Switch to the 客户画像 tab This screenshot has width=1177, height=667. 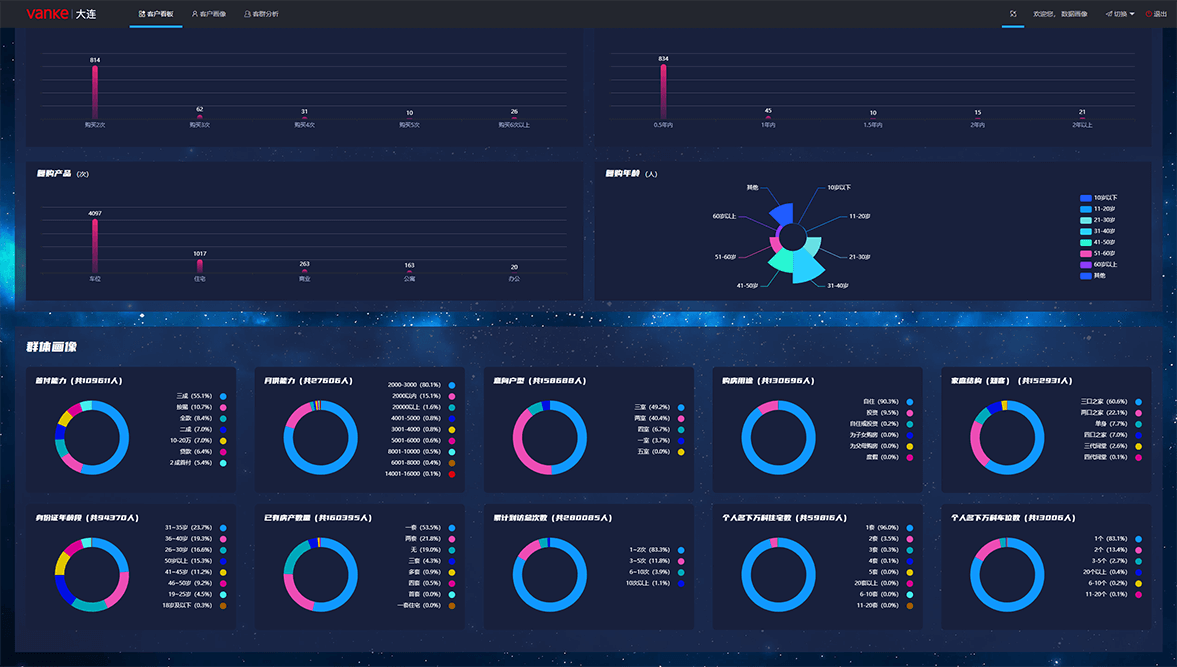[209, 14]
